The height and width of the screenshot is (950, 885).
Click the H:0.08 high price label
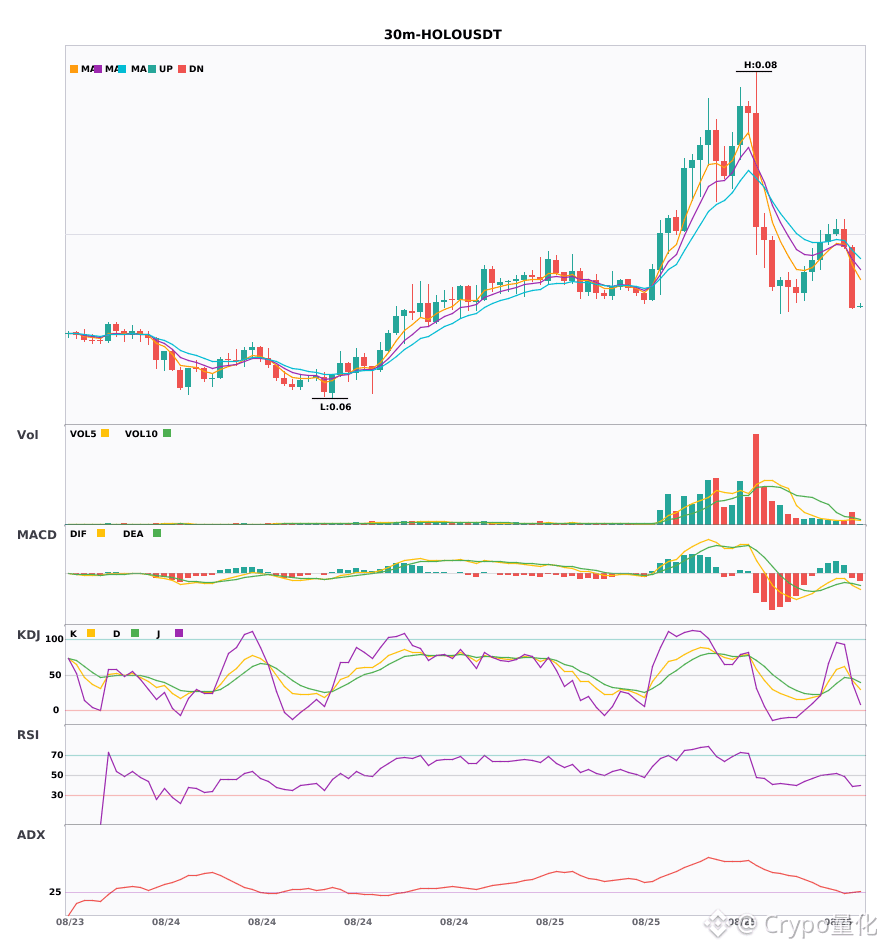(x=760, y=65)
